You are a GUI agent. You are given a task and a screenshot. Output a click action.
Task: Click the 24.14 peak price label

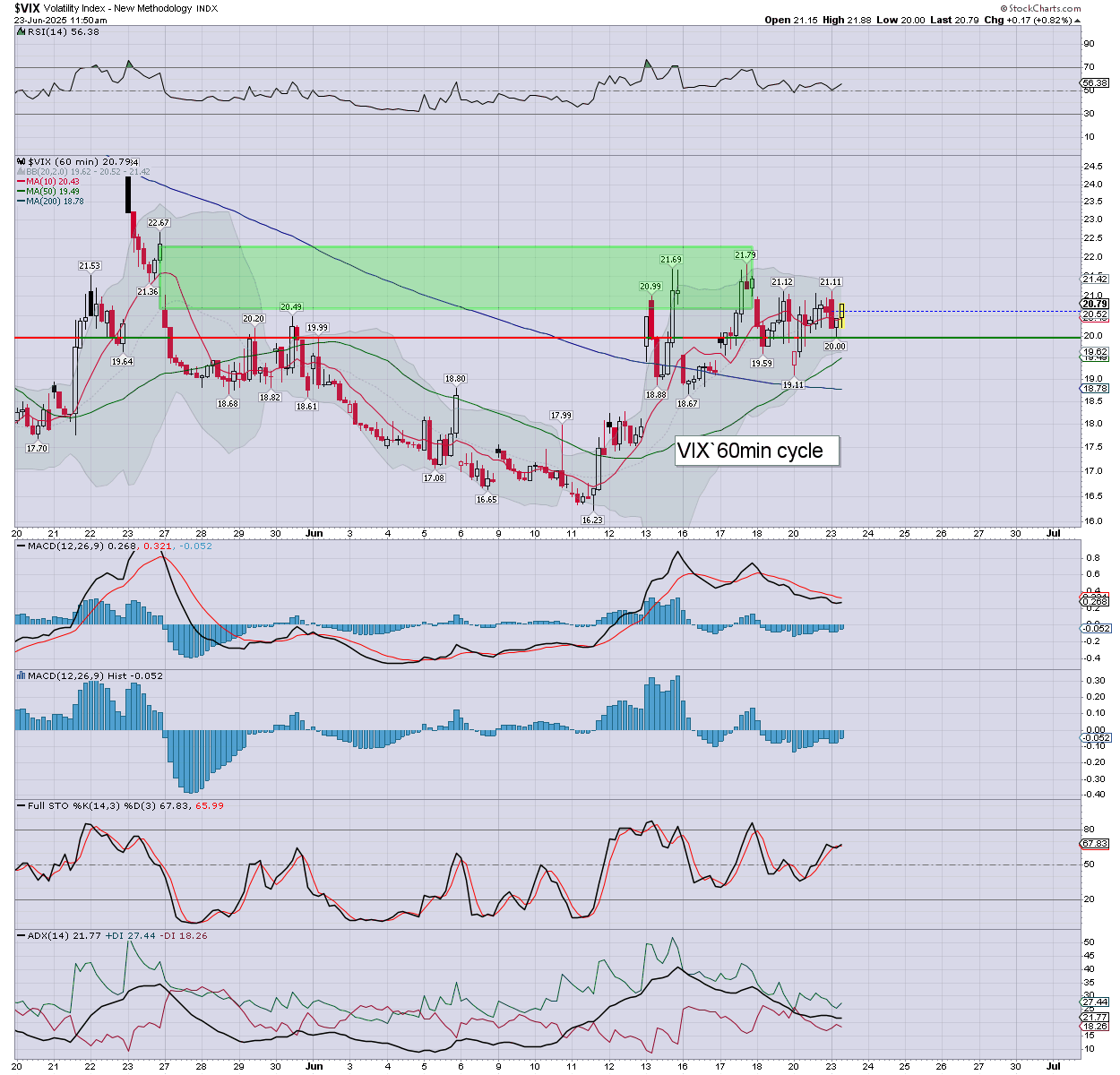pos(134,162)
